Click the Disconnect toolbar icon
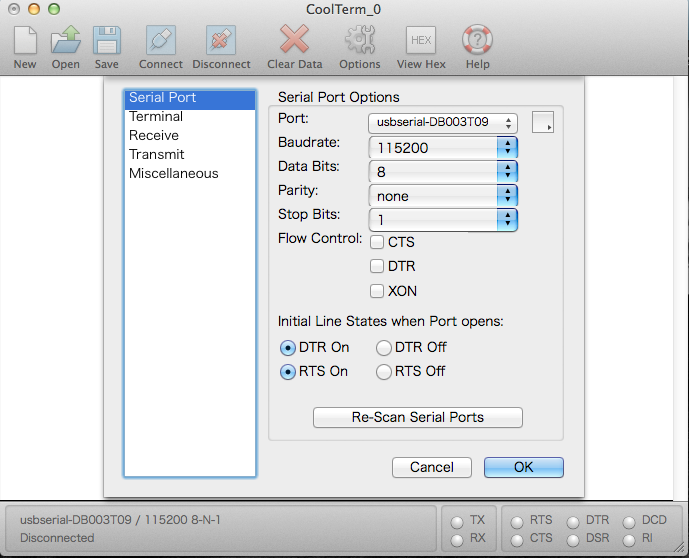 pos(221,41)
